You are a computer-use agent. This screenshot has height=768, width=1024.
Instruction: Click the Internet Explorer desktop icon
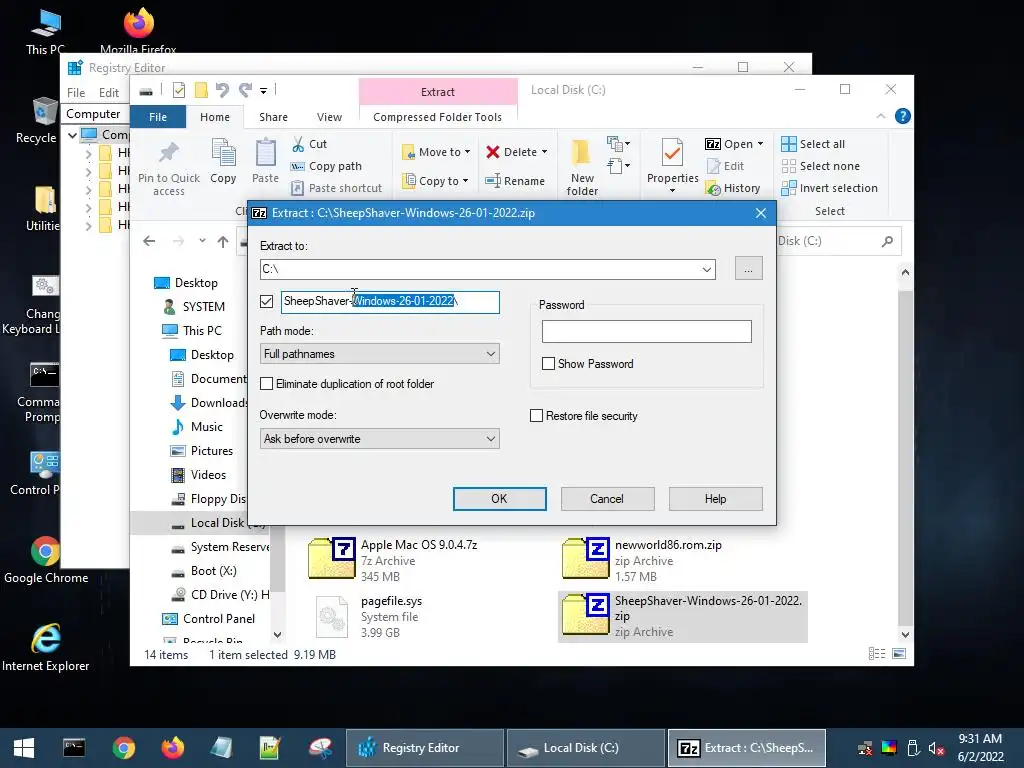[46, 647]
